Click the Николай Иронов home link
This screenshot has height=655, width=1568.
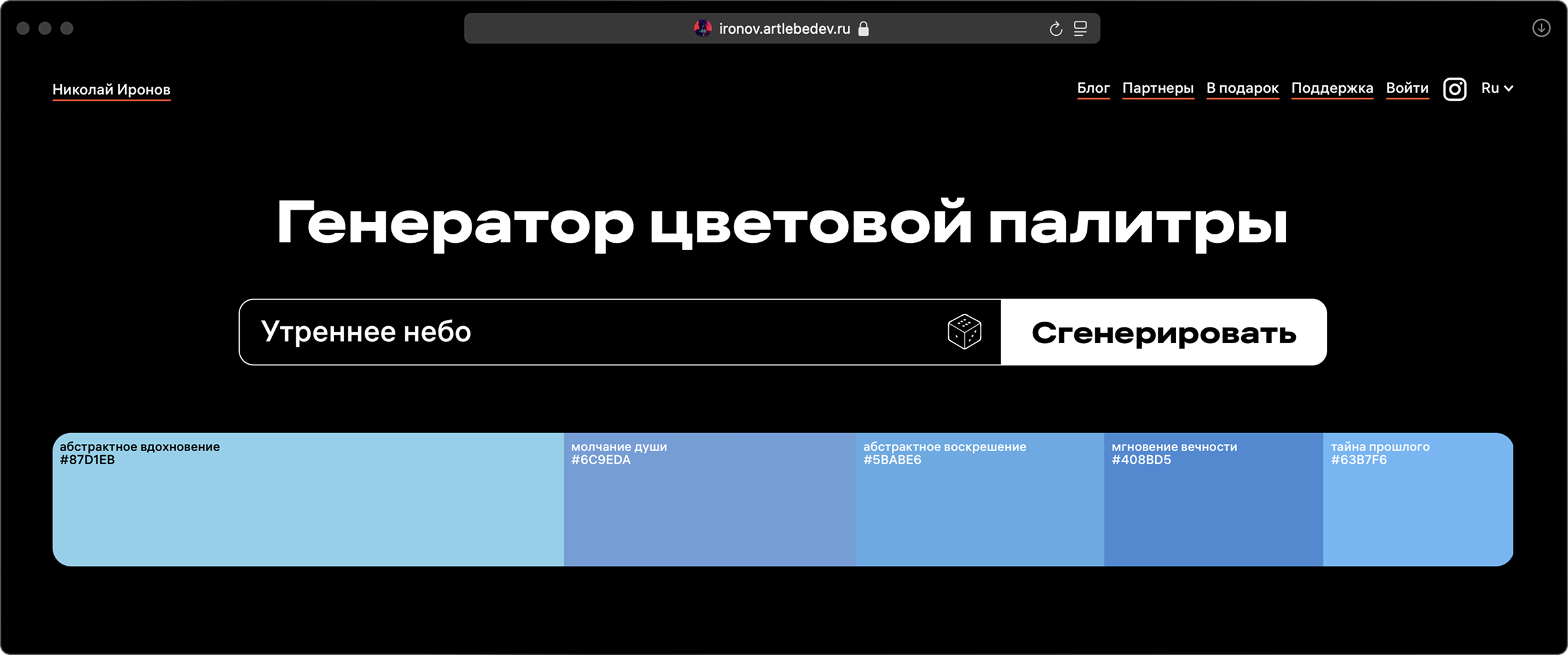pyautogui.click(x=111, y=90)
